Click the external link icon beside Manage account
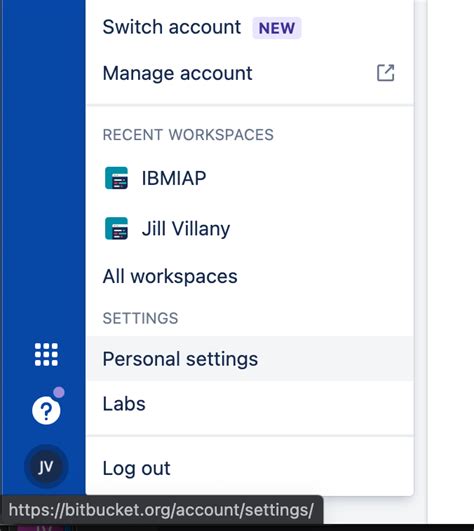Viewport: 474px width, 531px height. [386, 73]
